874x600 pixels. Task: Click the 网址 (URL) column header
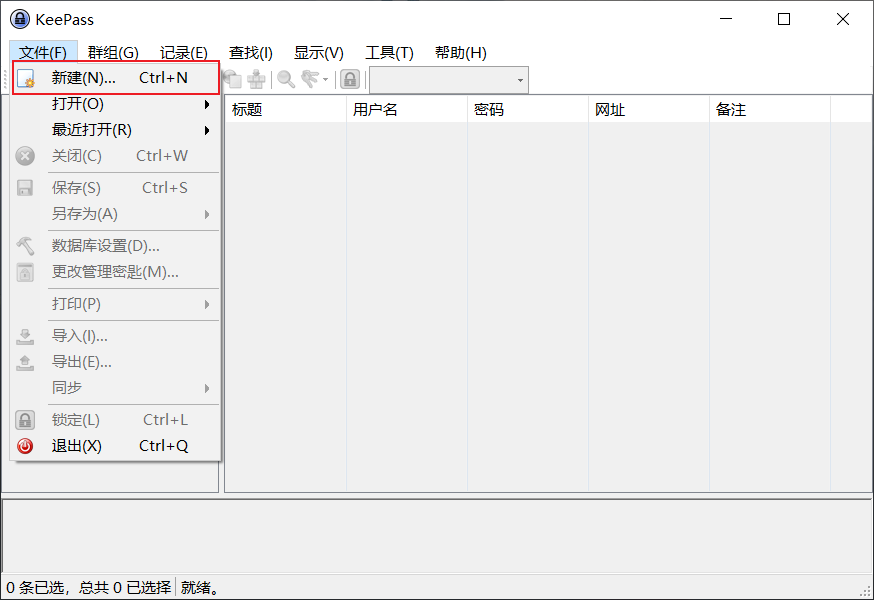pos(648,110)
